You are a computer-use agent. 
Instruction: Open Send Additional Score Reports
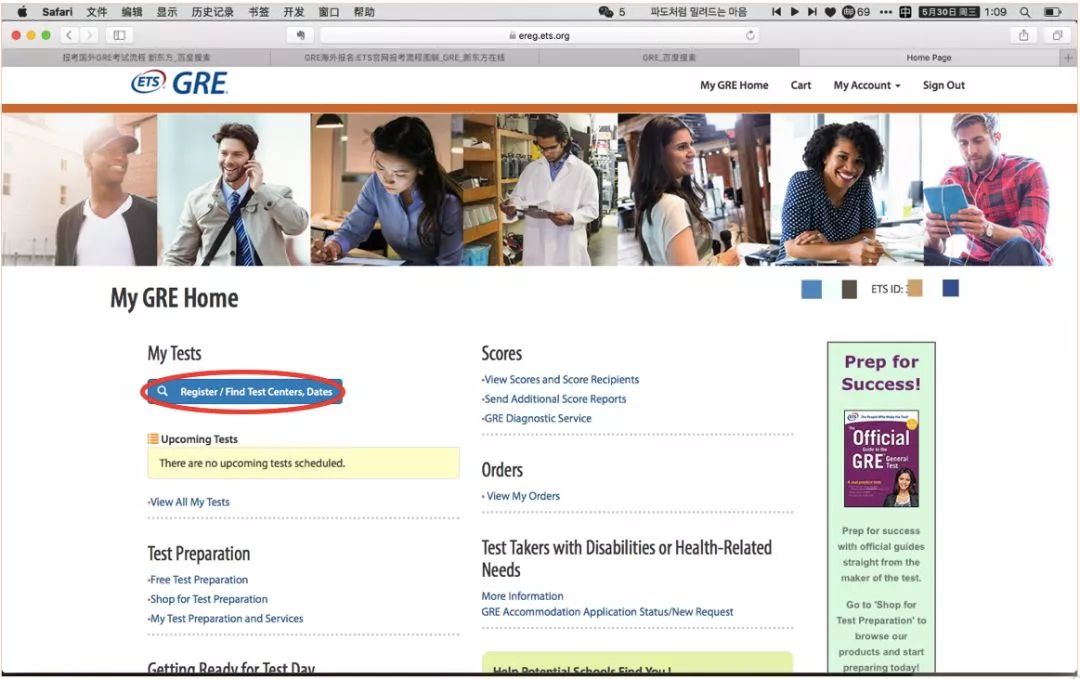pyautogui.click(x=555, y=399)
